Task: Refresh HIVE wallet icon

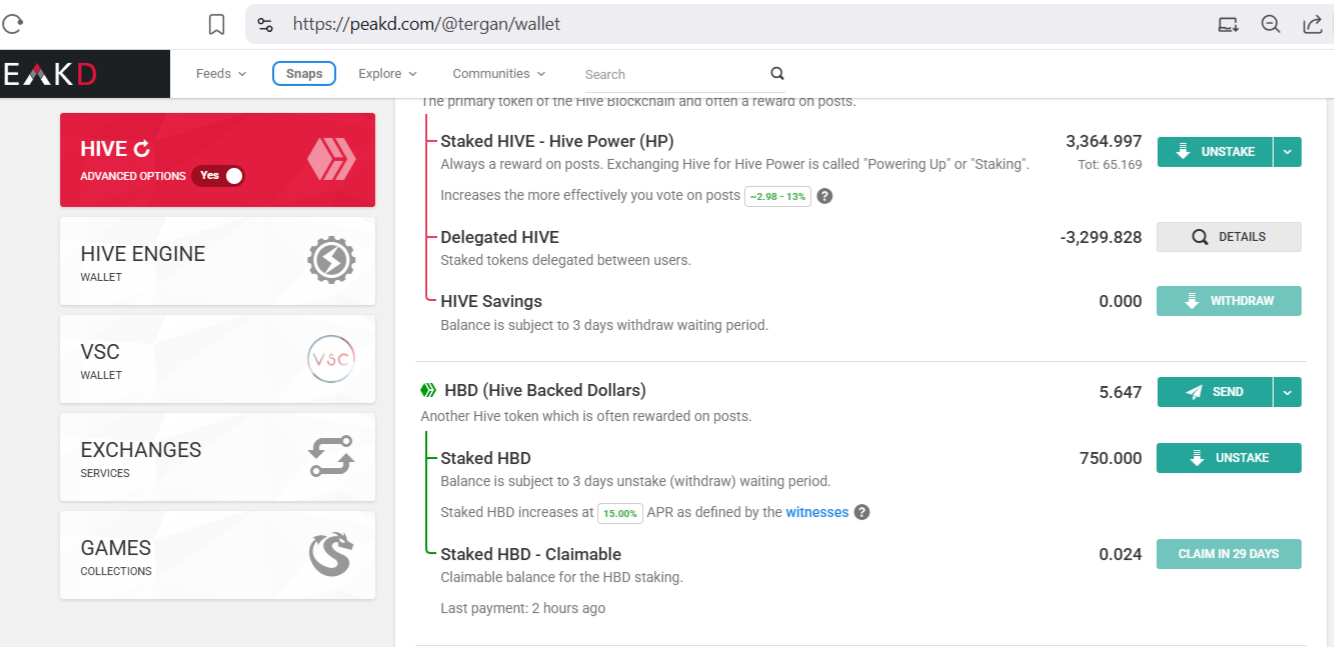Action: (x=142, y=149)
